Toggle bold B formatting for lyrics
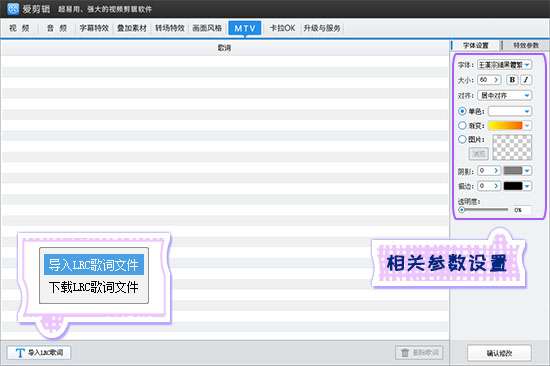This screenshot has width=550, height=366. pyautogui.click(x=512, y=80)
